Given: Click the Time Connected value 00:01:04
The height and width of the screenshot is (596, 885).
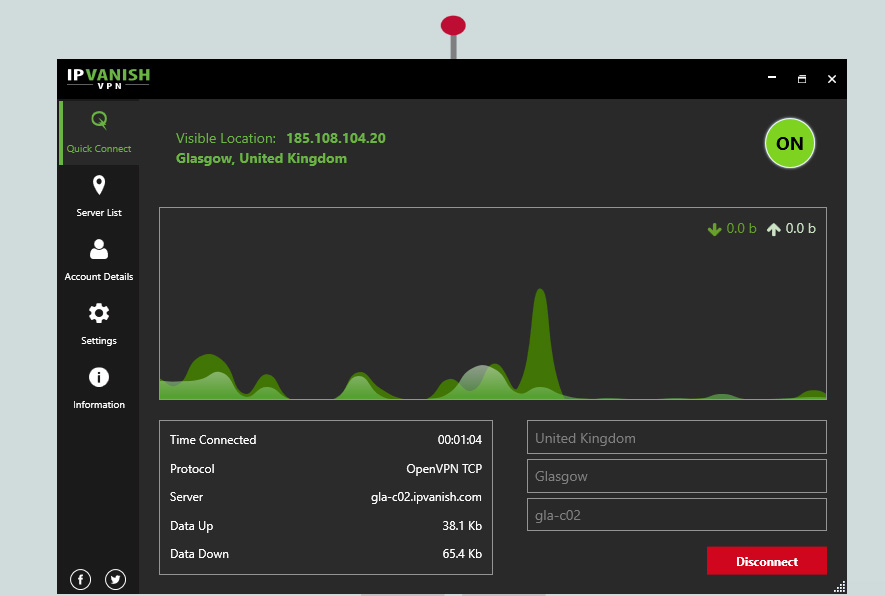Looking at the screenshot, I should point(459,440).
